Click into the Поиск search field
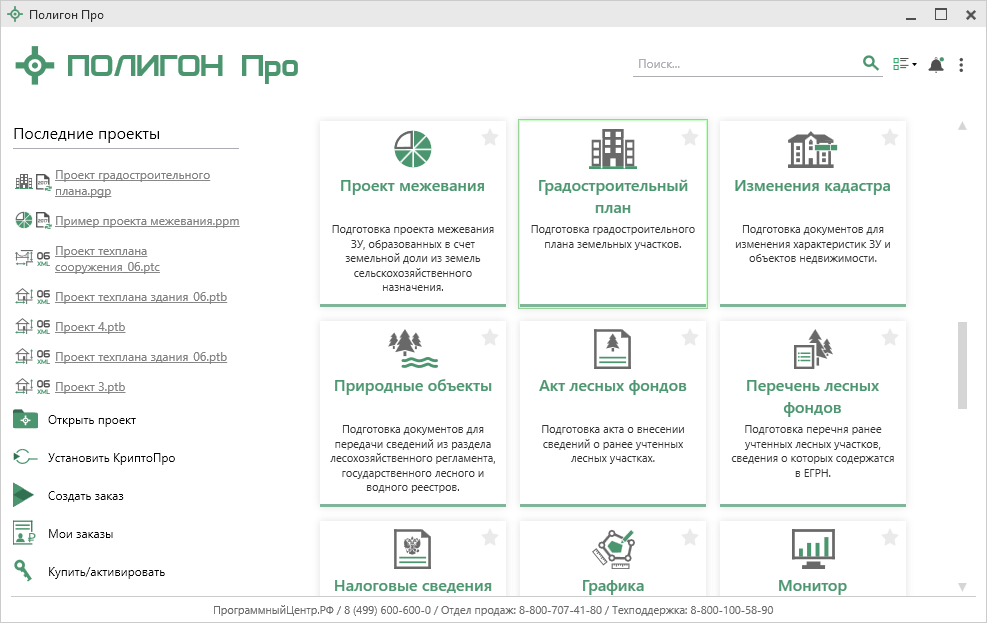Image resolution: width=987 pixels, height=623 pixels. pyautogui.click(x=745, y=64)
